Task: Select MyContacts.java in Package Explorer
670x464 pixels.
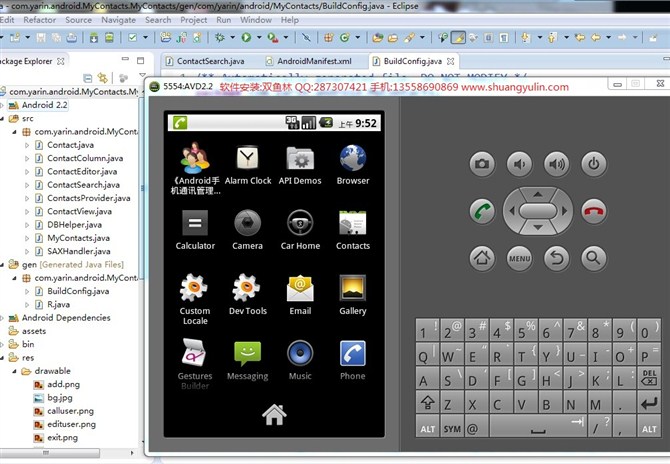Action: (x=78, y=238)
